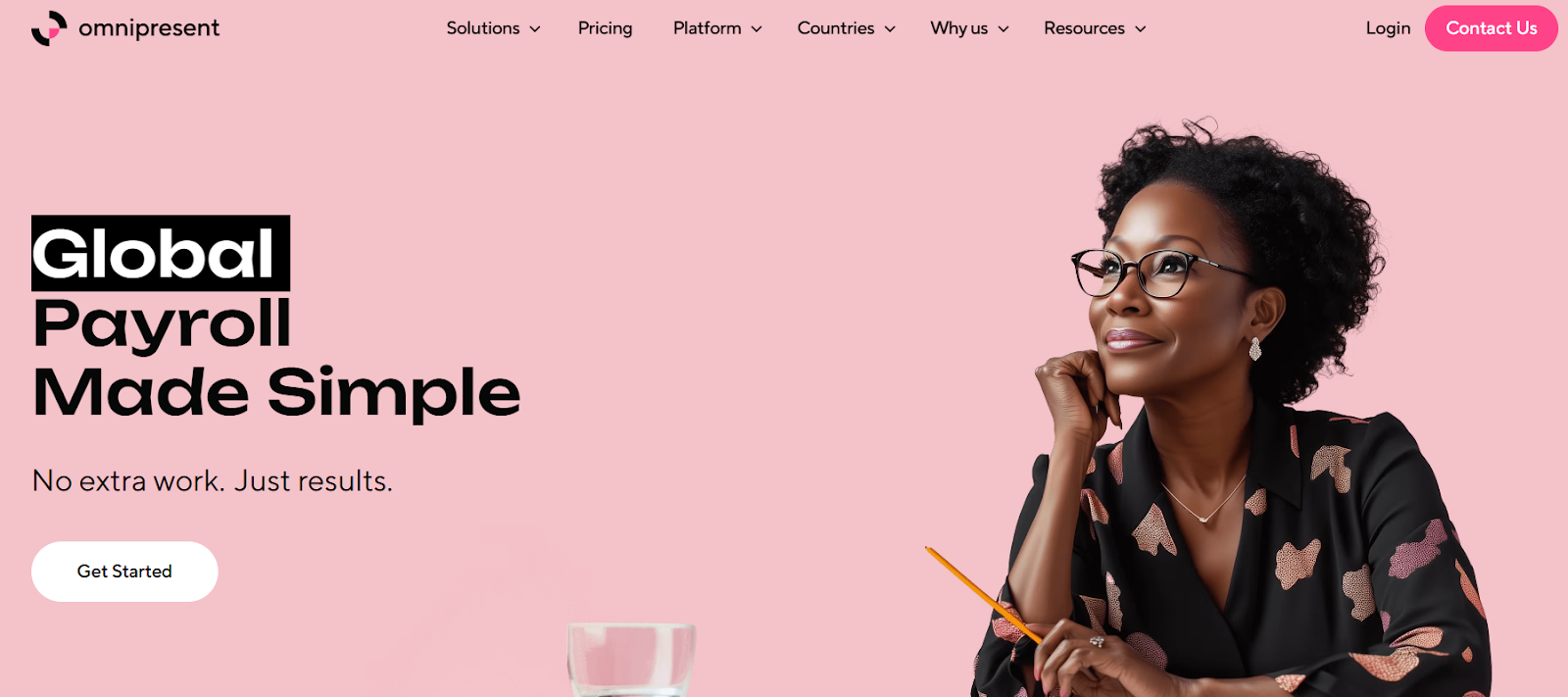The width and height of the screenshot is (1568, 697).
Task: Click the white Get Started button
Action: click(124, 572)
